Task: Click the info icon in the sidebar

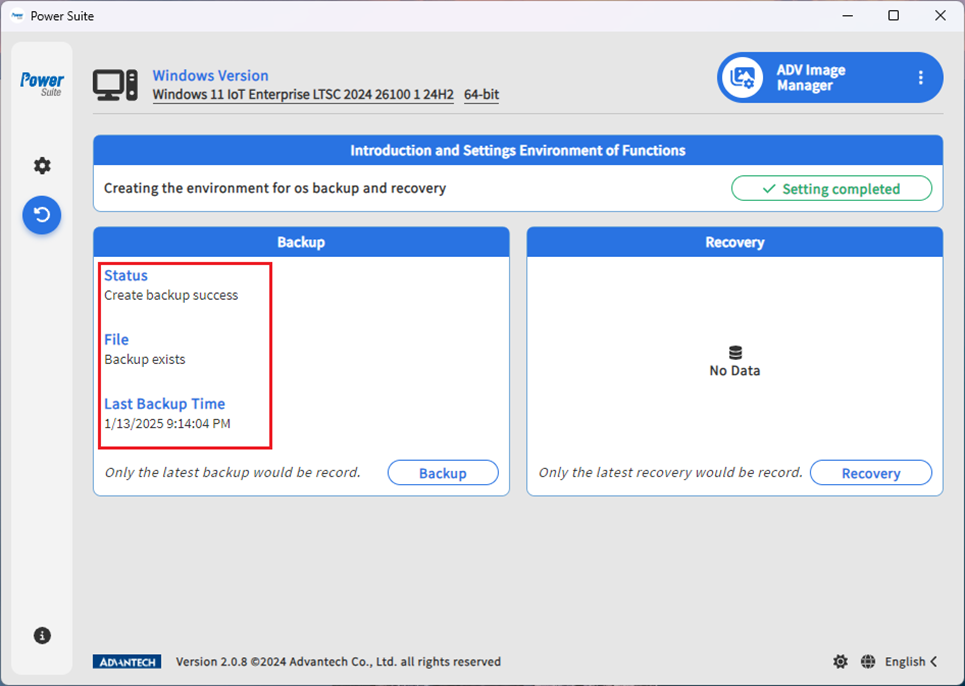Action: 42,636
